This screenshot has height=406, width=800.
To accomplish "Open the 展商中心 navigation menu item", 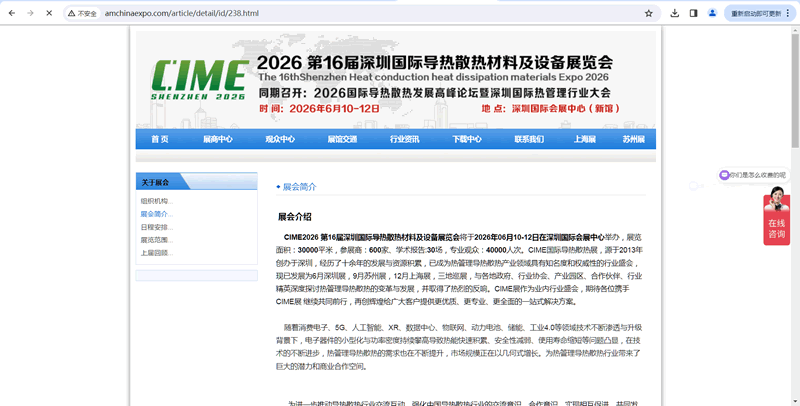I will pyautogui.click(x=218, y=139).
